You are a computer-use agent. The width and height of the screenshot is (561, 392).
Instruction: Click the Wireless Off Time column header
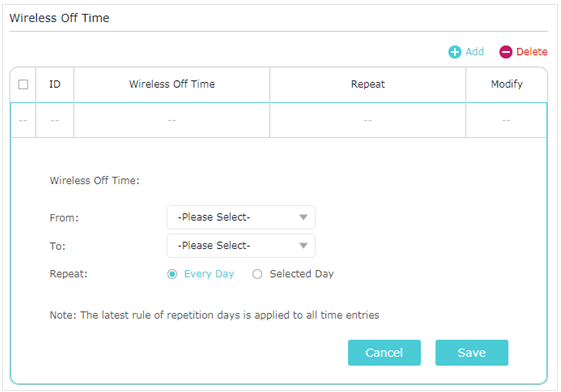[x=172, y=84]
